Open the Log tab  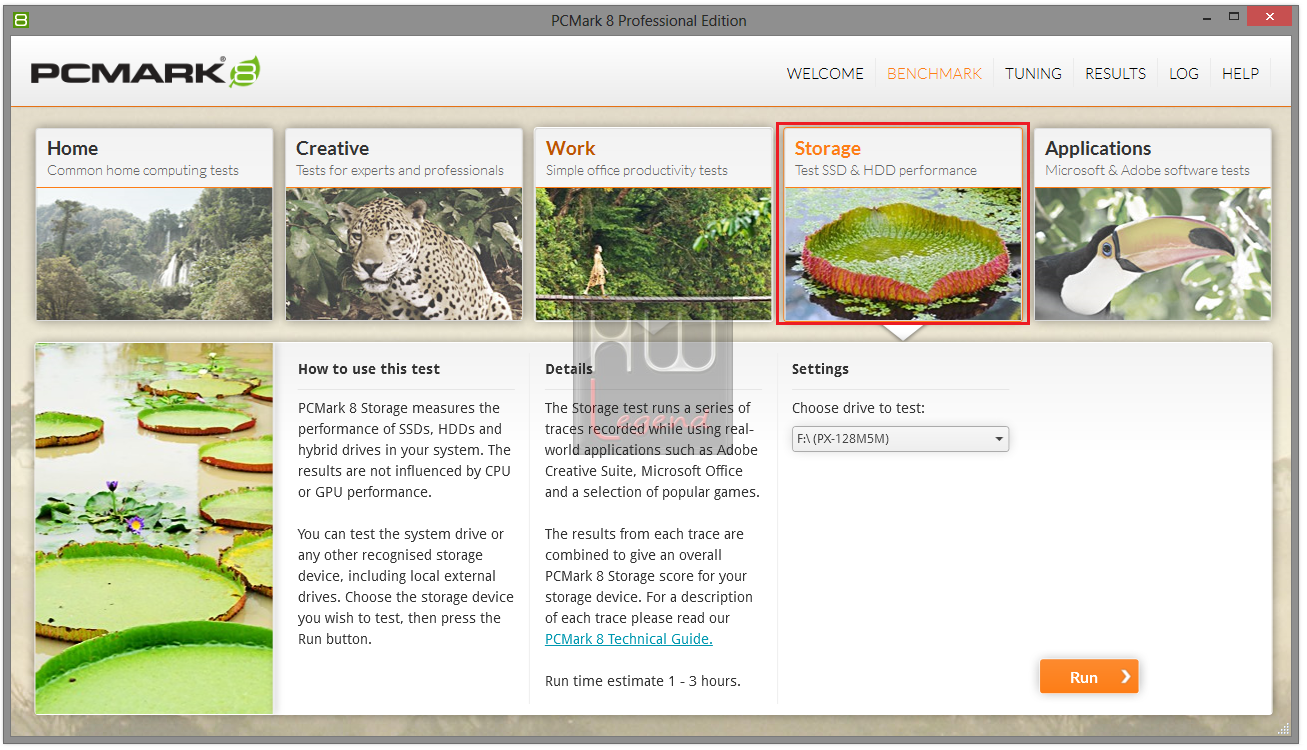coord(1184,73)
